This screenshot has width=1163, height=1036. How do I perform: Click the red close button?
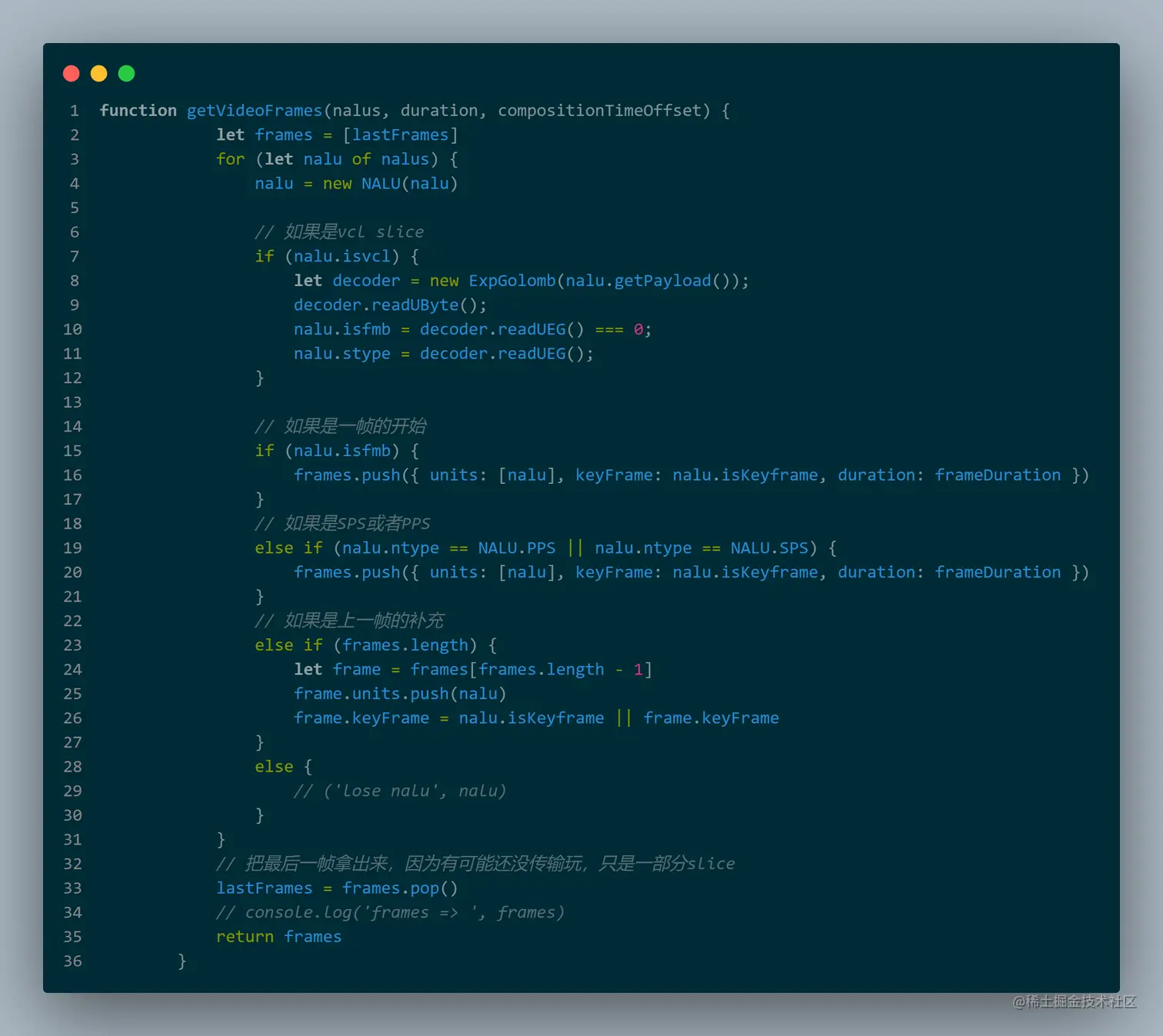(71, 73)
